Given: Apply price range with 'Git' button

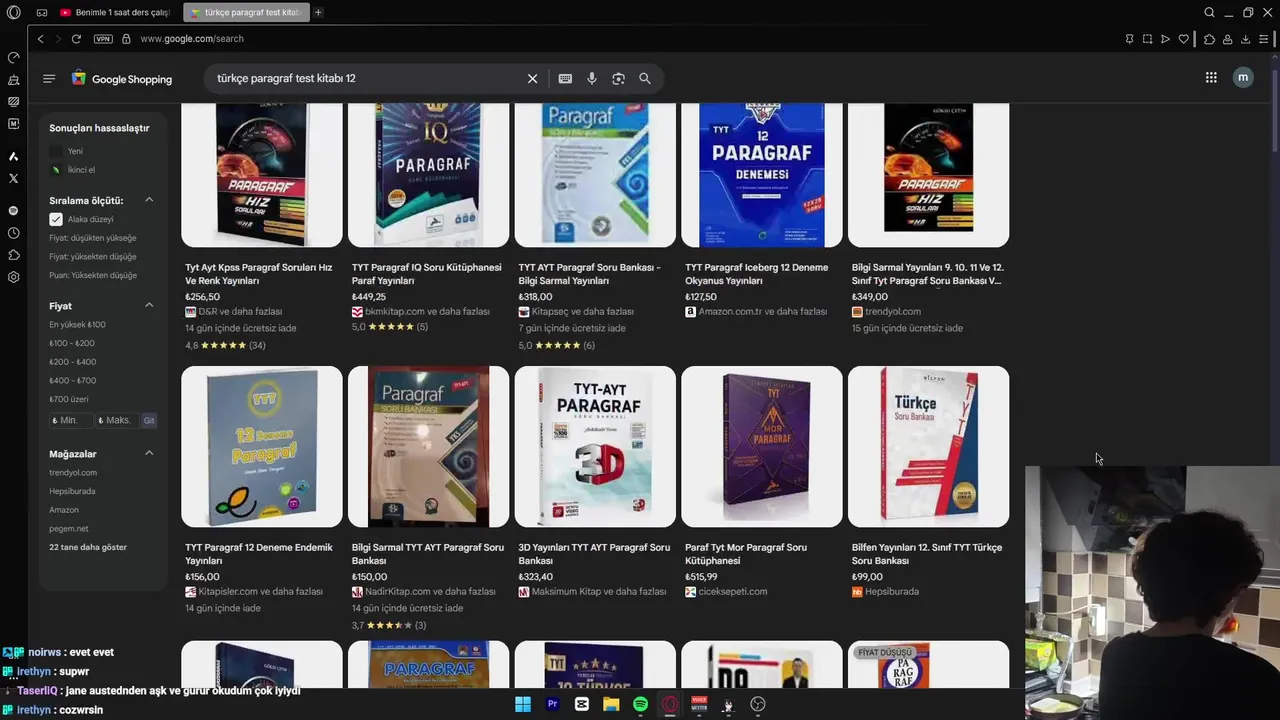Looking at the screenshot, I should (149, 421).
